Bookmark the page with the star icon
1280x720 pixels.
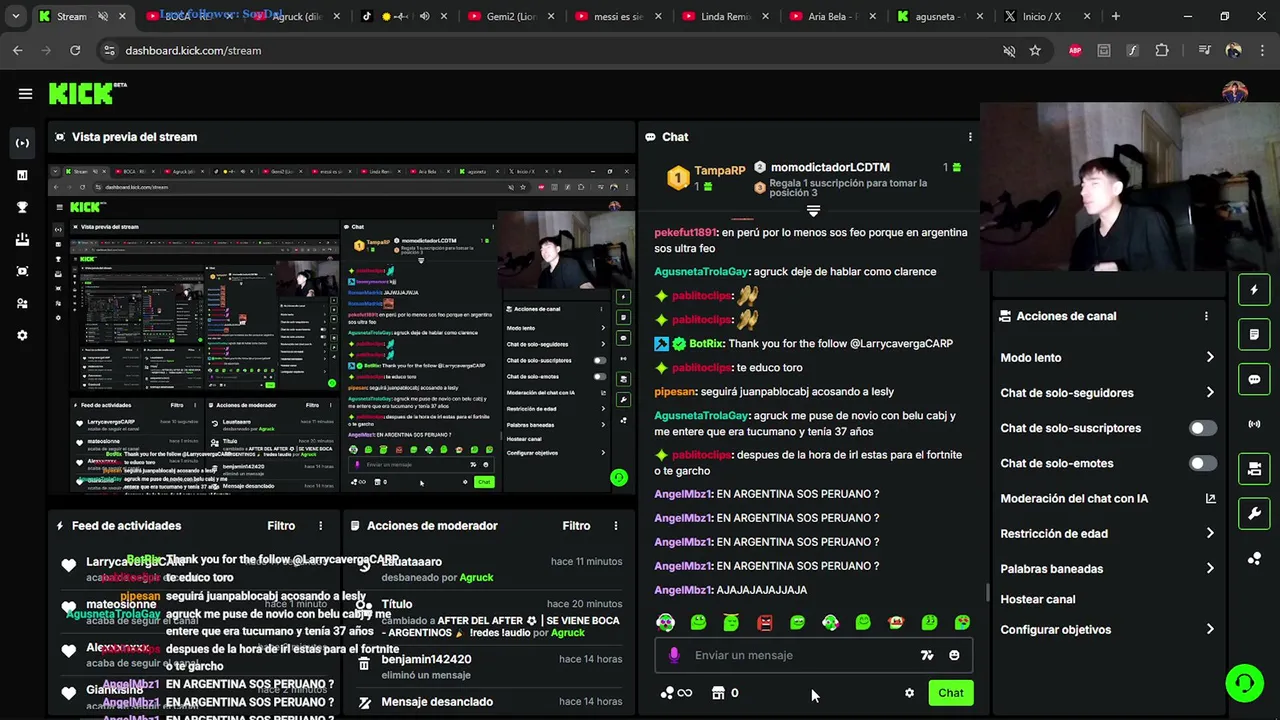pyautogui.click(x=1035, y=50)
